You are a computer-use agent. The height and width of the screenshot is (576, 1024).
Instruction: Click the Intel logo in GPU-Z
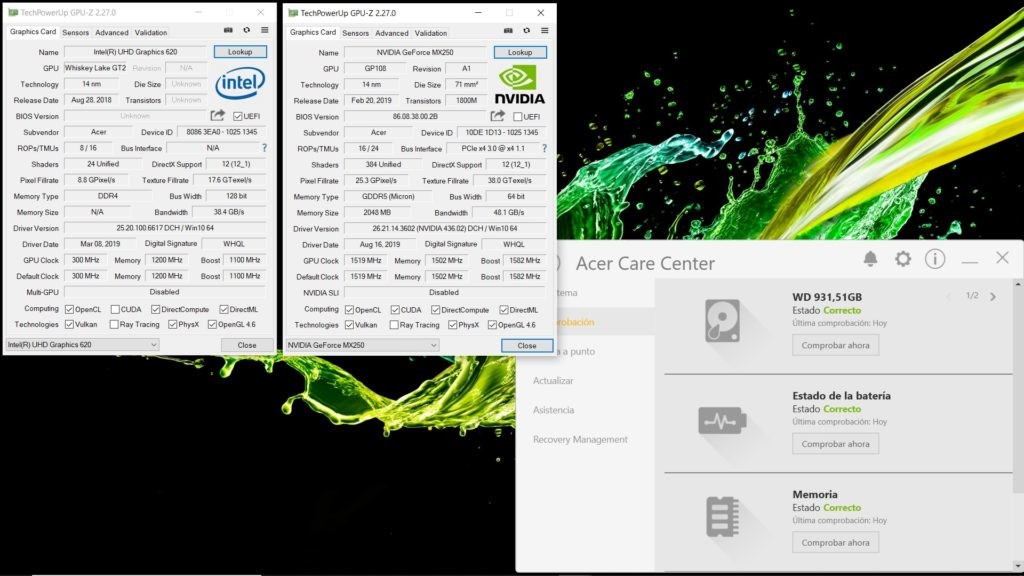[240, 83]
